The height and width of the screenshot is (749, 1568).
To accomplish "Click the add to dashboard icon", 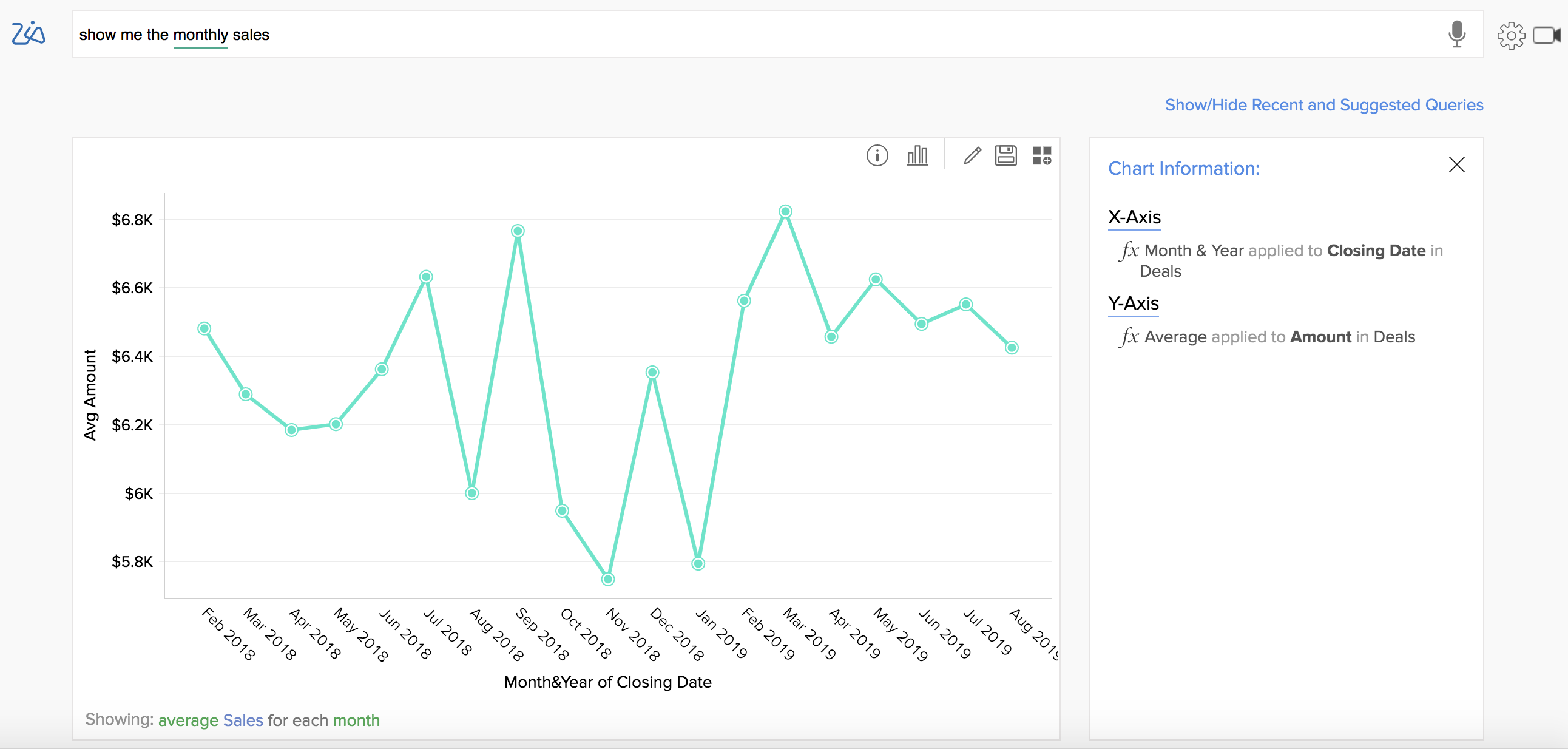I will pyautogui.click(x=1041, y=156).
